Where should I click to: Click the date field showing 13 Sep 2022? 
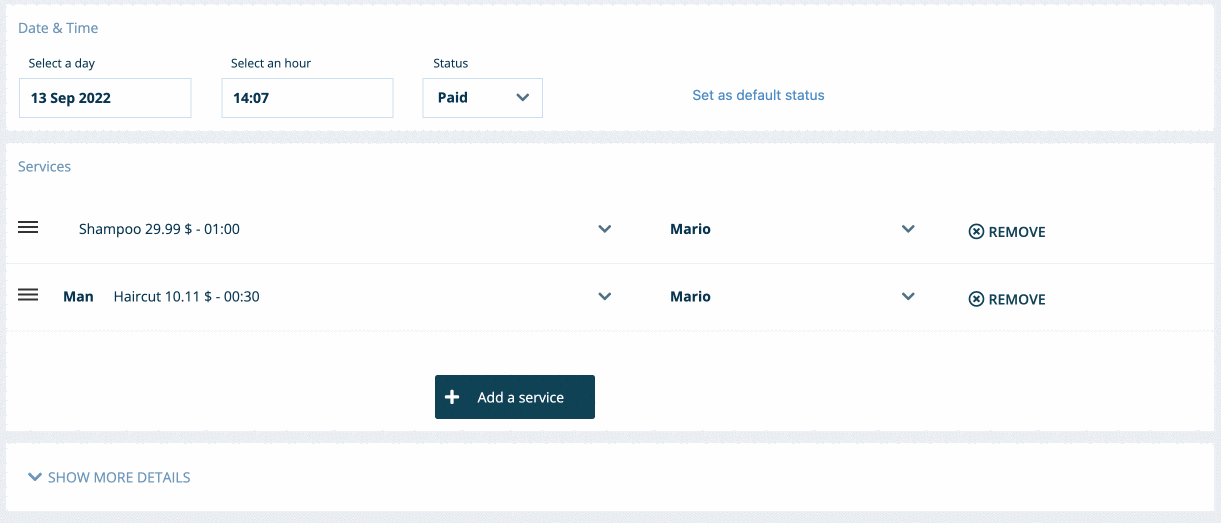pos(105,98)
